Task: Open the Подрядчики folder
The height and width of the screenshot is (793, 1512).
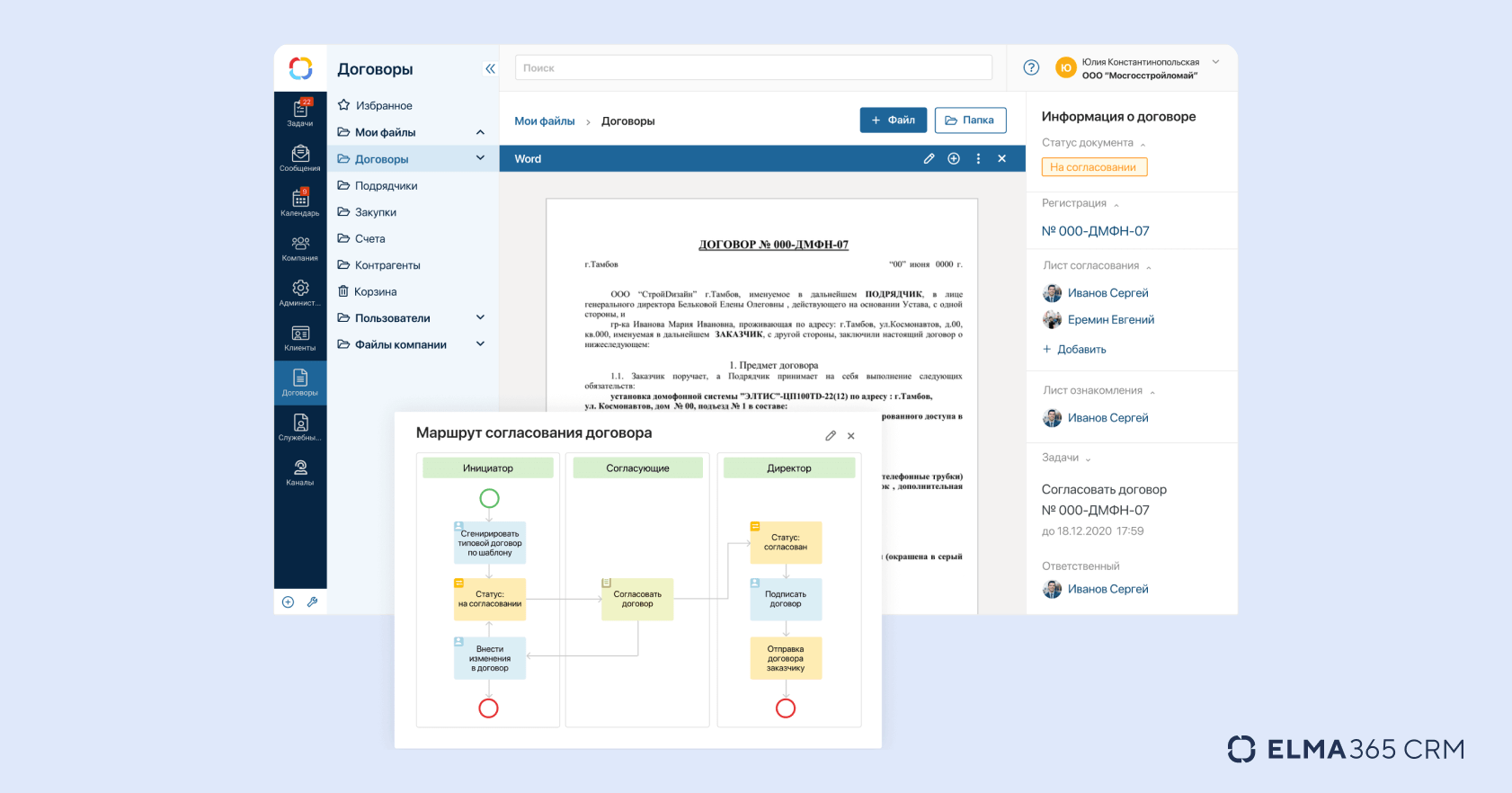Action: point(378,185)
